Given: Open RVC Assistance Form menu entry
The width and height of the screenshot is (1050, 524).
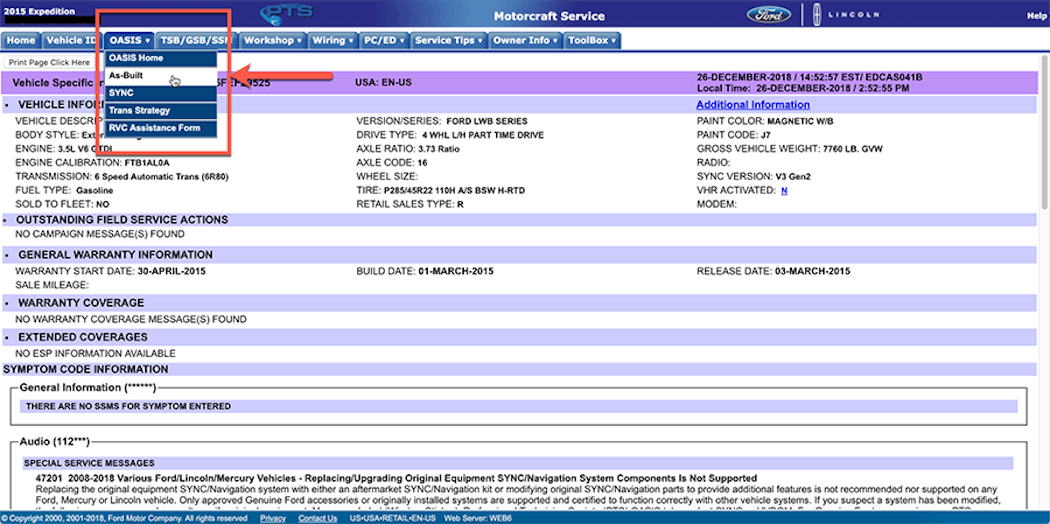Looking at the screenshot, I should tap(154, 128).
